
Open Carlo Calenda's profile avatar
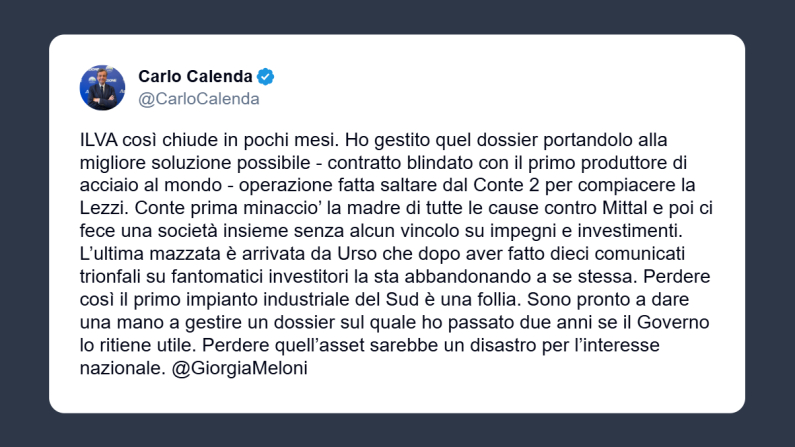pyautogui.click(x=103, y=88)
